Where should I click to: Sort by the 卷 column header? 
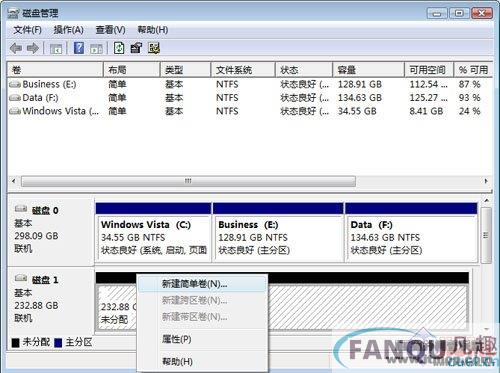point(55,70)
